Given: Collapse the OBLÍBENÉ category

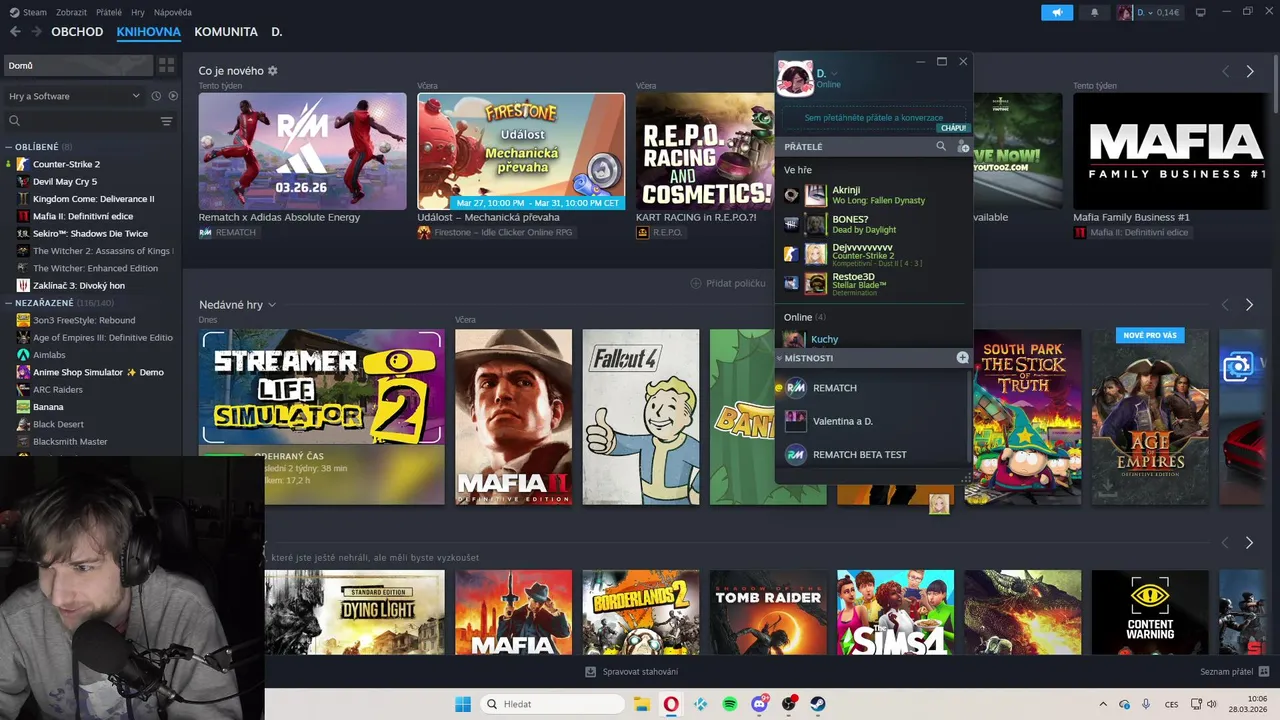Looking at the screenshot, I should pos(9,147).
